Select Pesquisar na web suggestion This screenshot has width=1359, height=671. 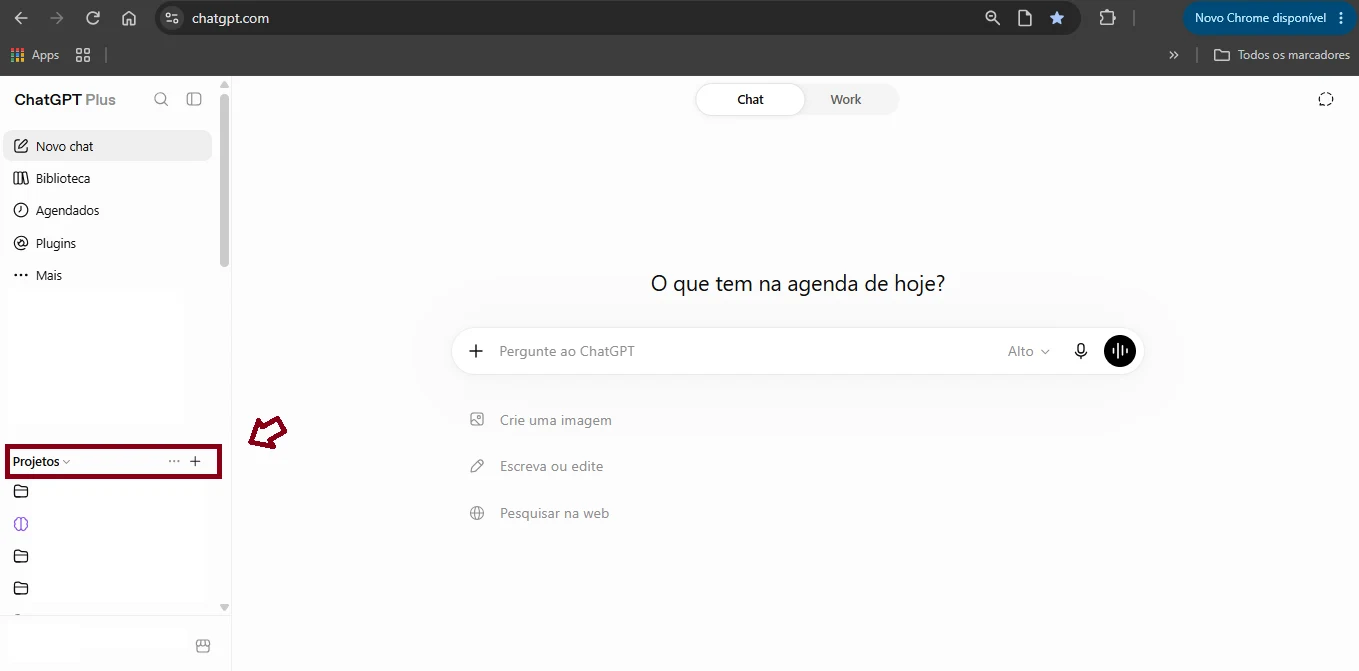540,513
